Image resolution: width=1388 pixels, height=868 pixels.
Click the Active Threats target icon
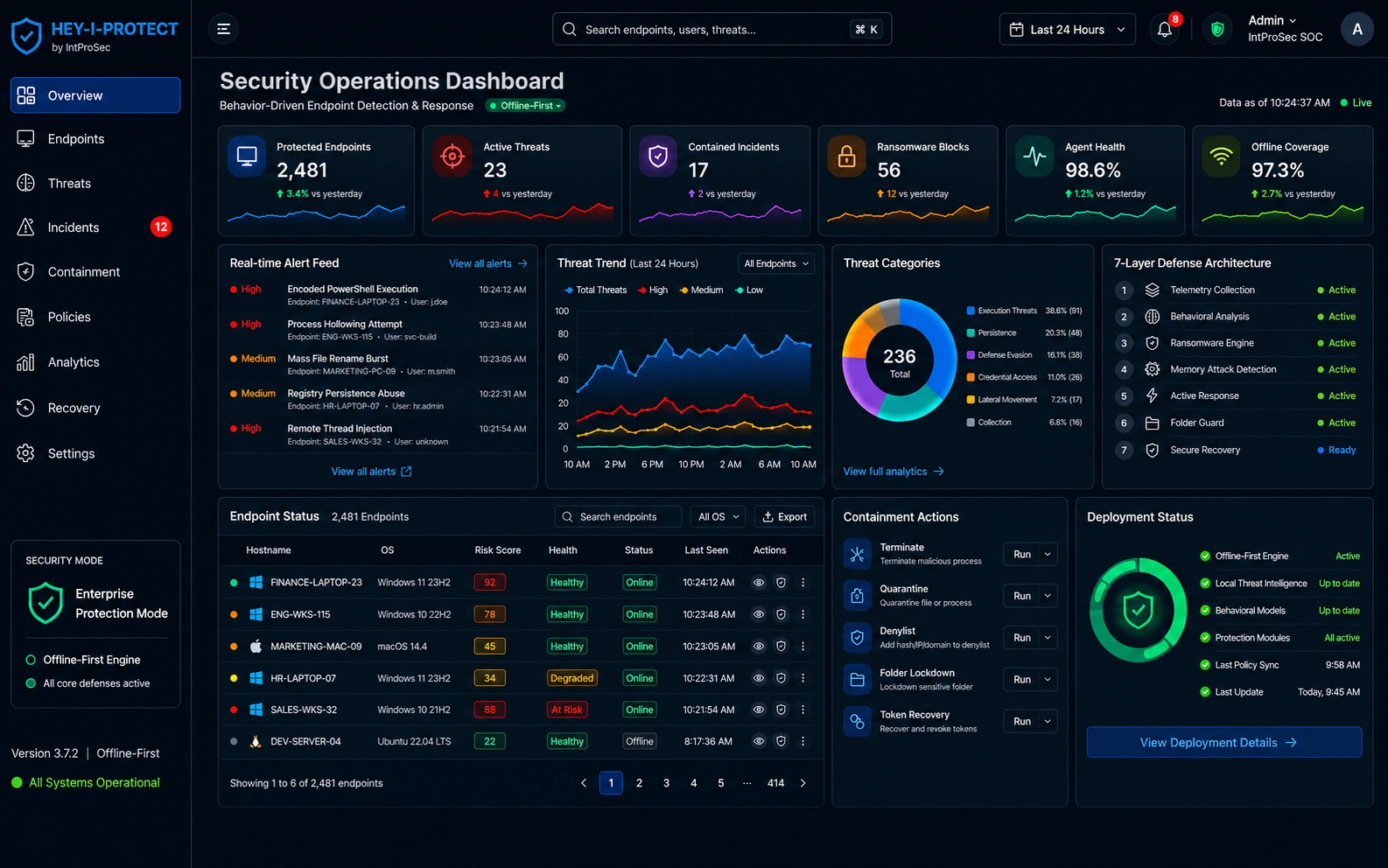click(x=452, y=157)
